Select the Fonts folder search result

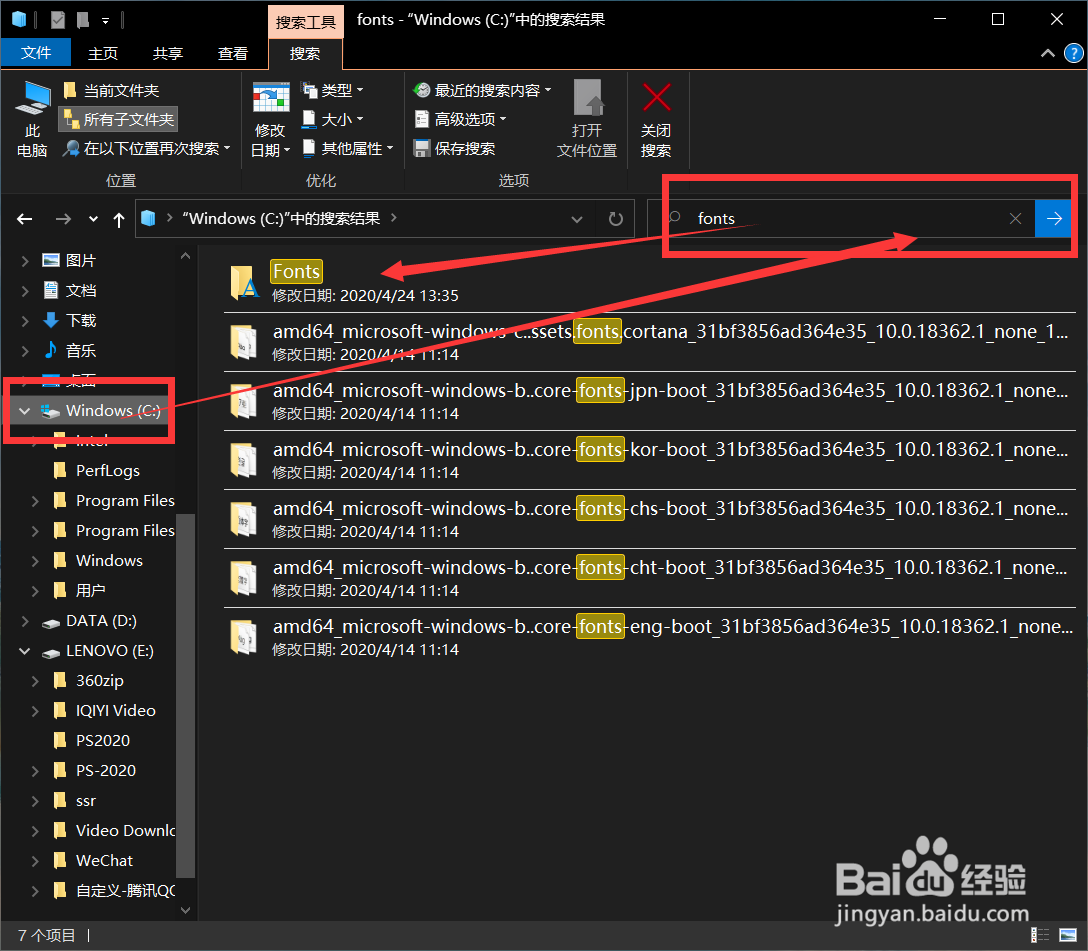(649, 282)
